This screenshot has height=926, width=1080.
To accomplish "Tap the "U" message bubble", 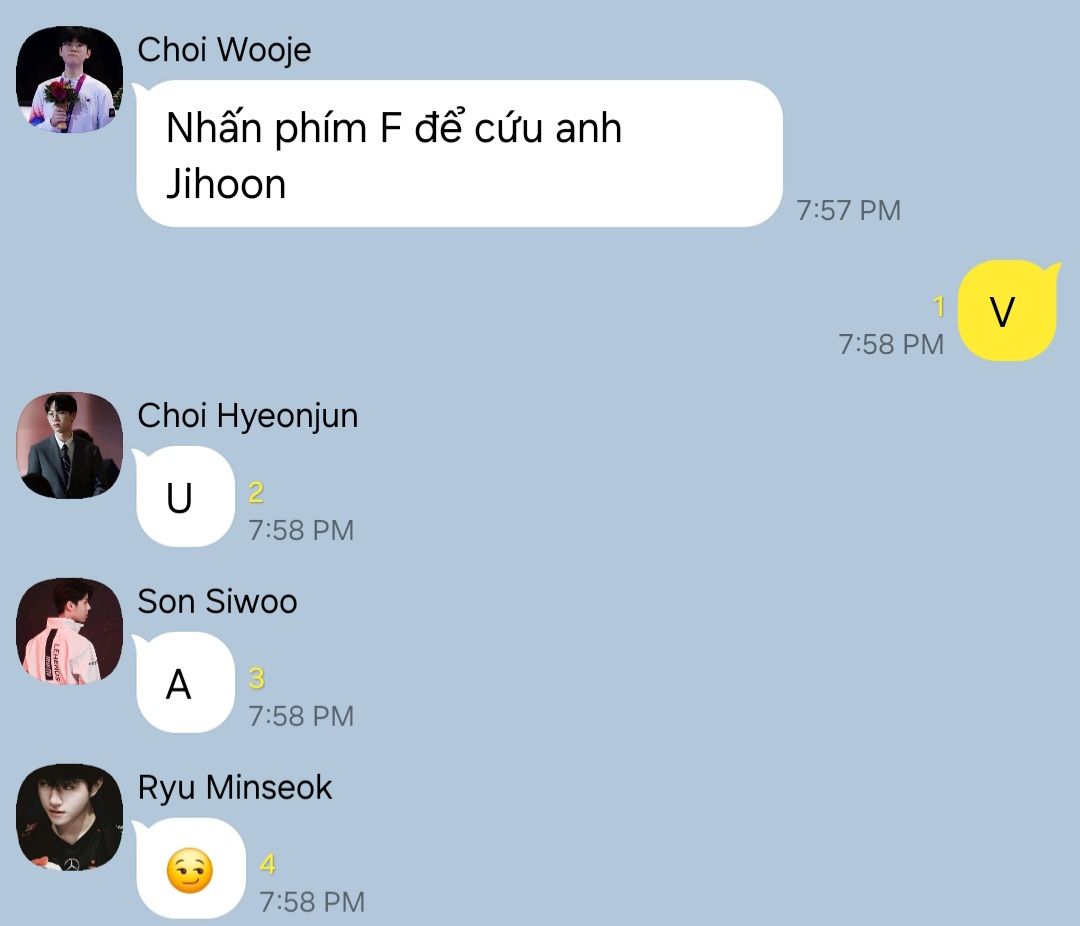I will [x=184, y=497].
